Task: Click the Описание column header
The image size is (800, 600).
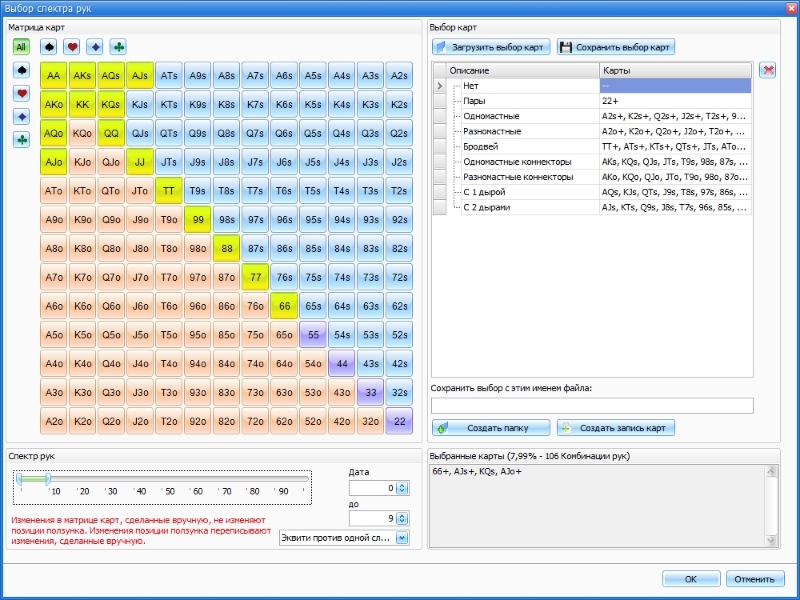Action: 523,70
